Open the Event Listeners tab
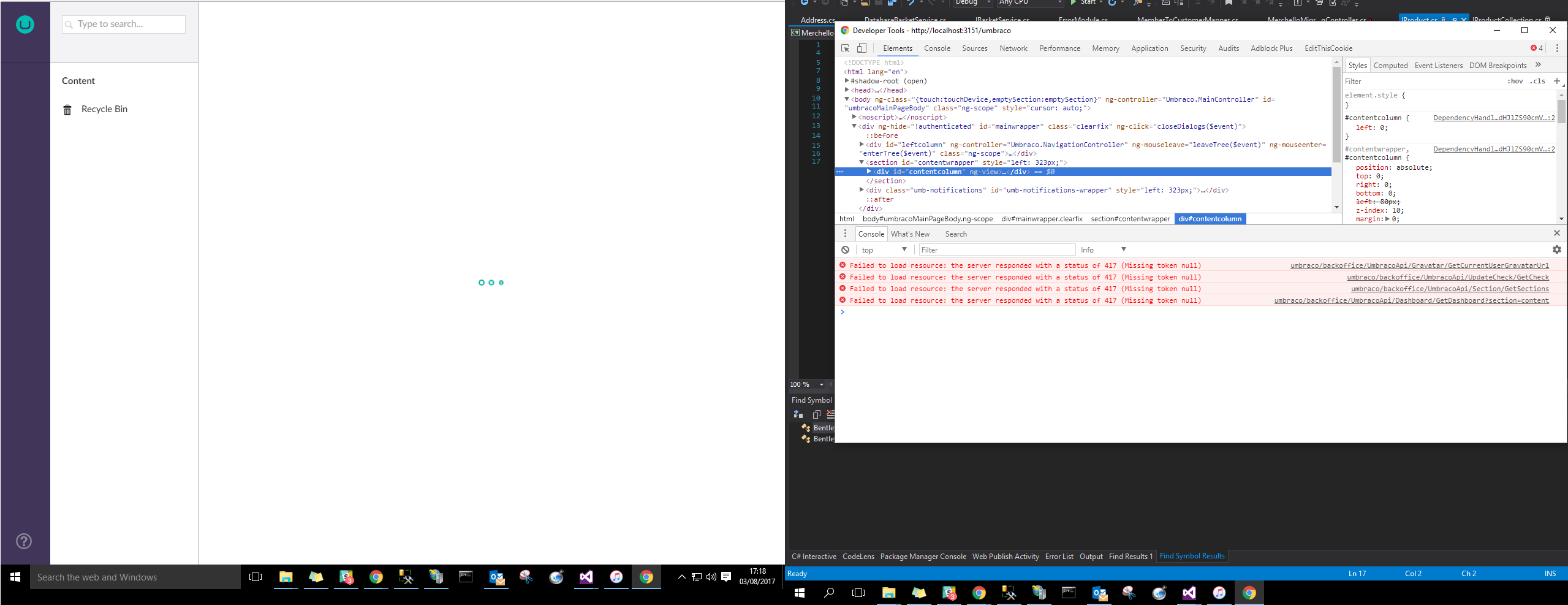The height and width of the screenshot is (605, 1568). 1438,66
